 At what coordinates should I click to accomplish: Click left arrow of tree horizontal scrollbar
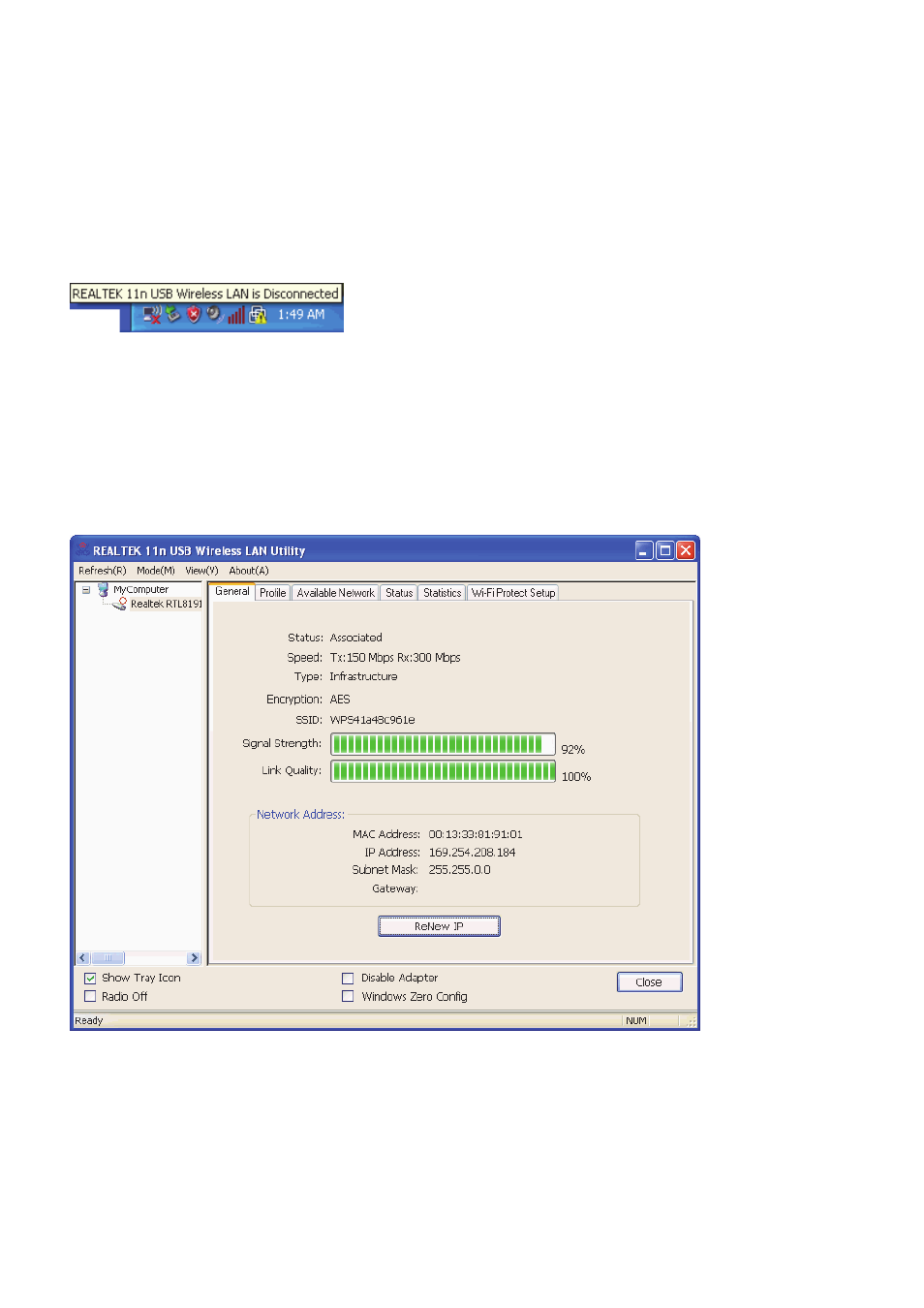pos(83,958)
